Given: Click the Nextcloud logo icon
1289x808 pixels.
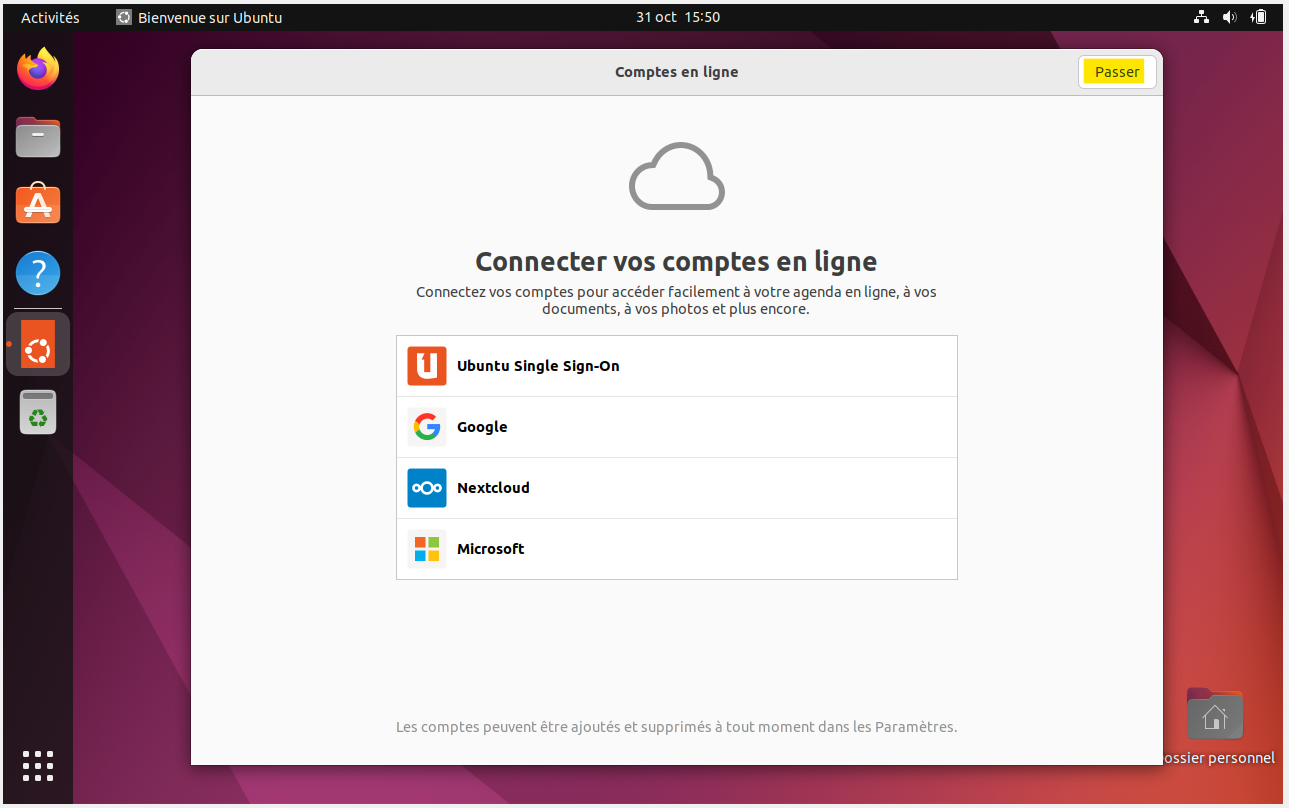Looking at the screenshot, I should click(427, 488).
